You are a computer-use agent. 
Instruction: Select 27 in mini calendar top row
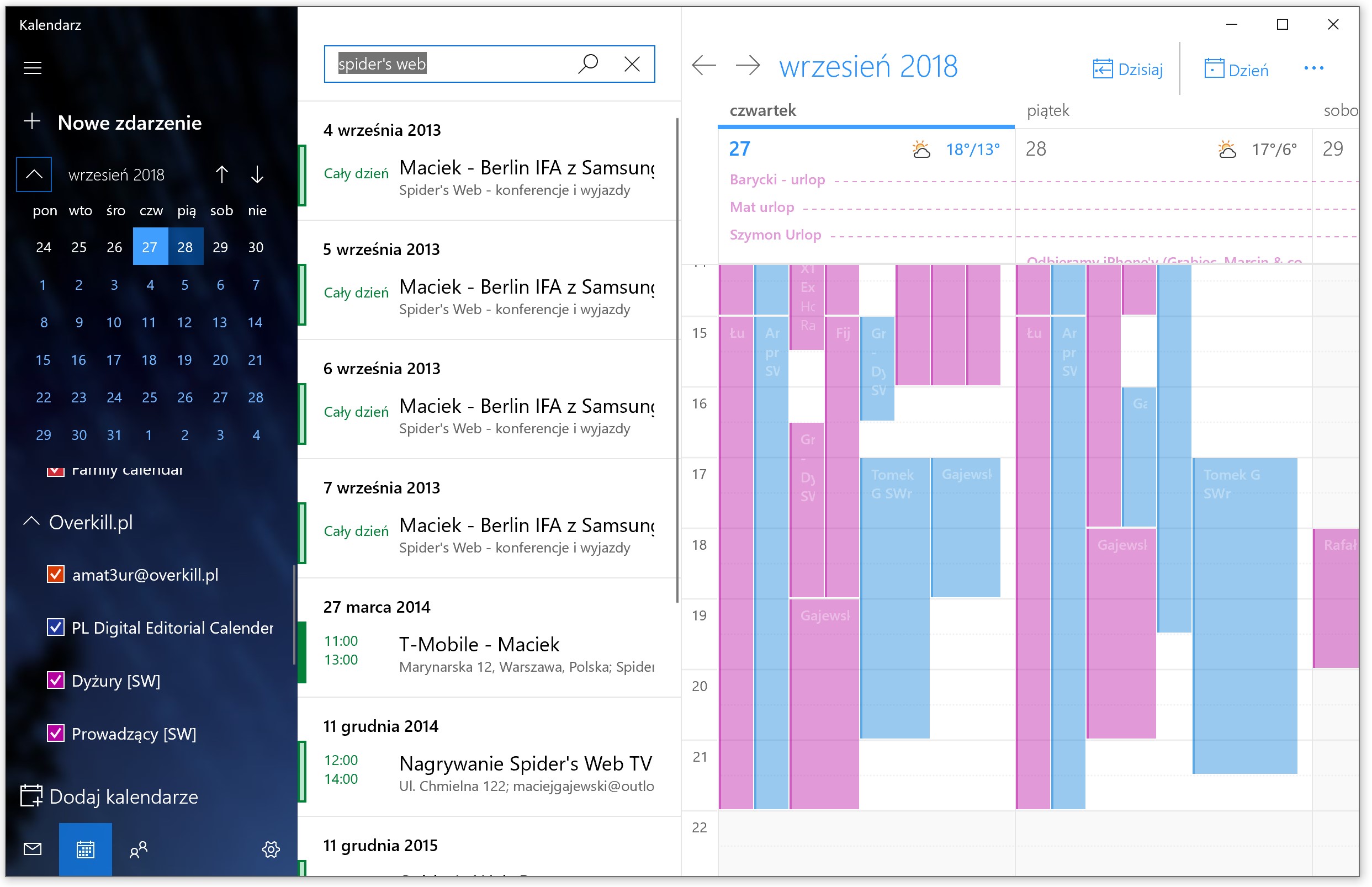[150, 247]
